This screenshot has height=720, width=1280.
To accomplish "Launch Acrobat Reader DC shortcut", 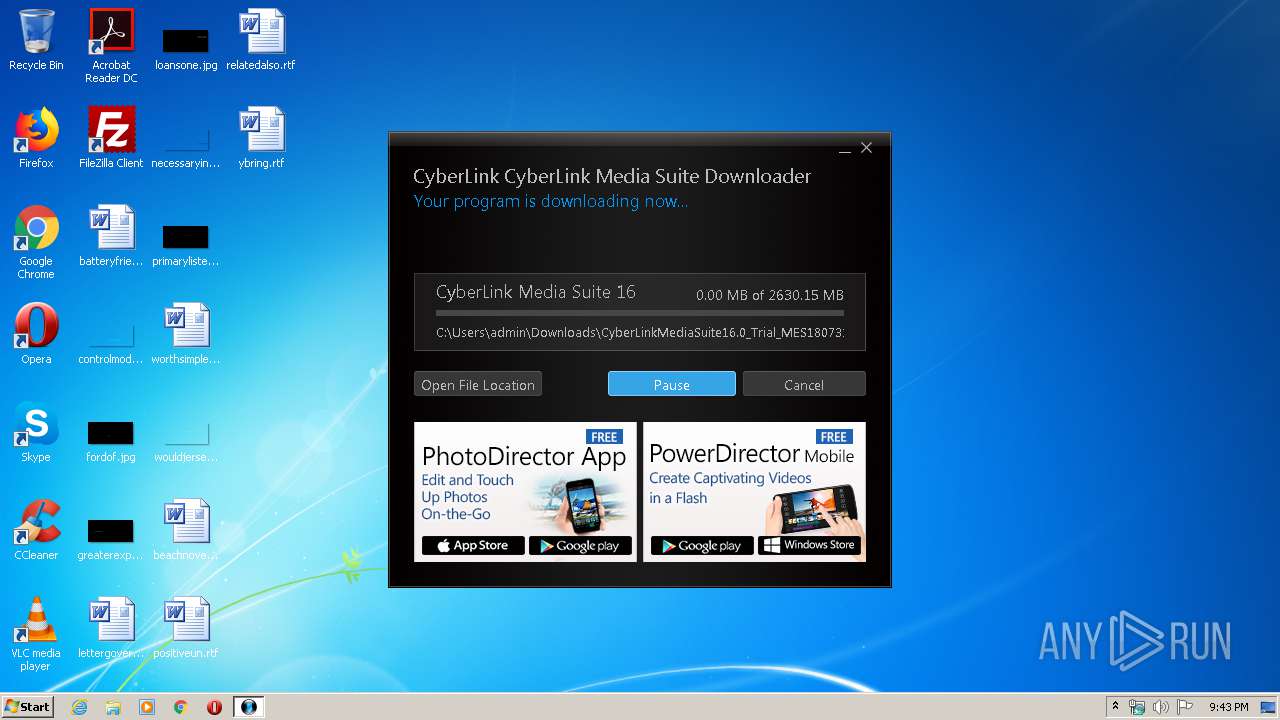I will (x=111, y=46).
